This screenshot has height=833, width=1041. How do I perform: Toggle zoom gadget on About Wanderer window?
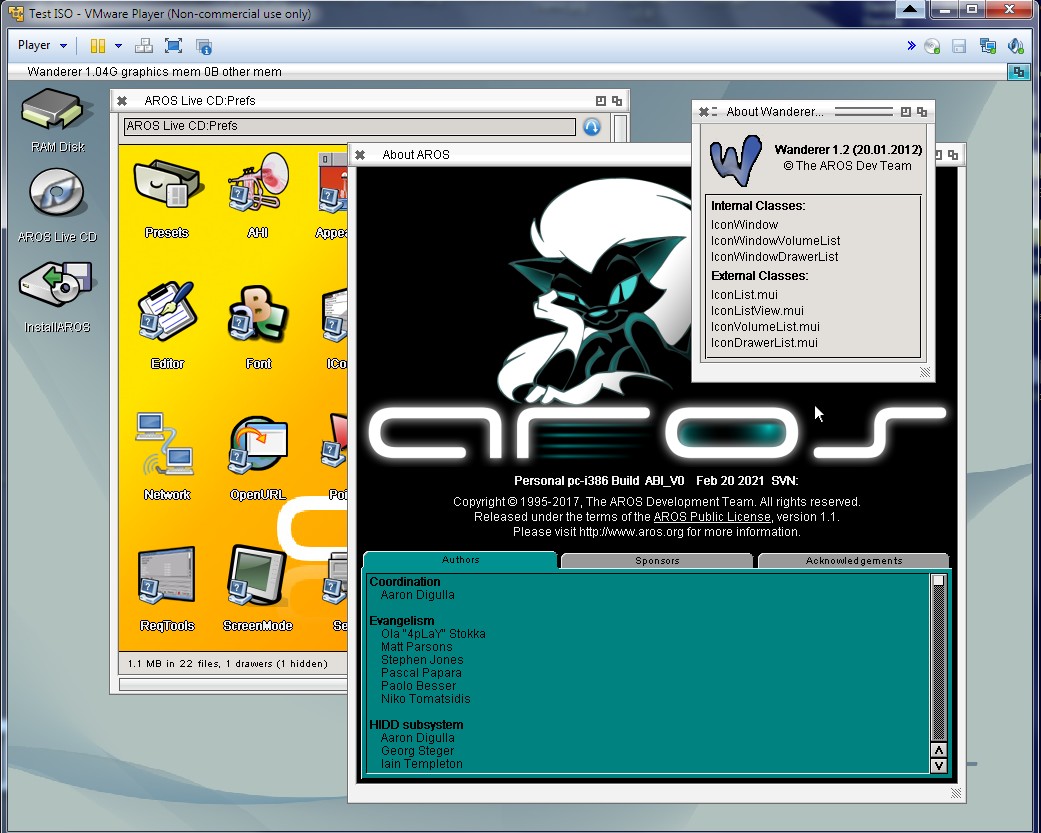[x=905, y=112]
